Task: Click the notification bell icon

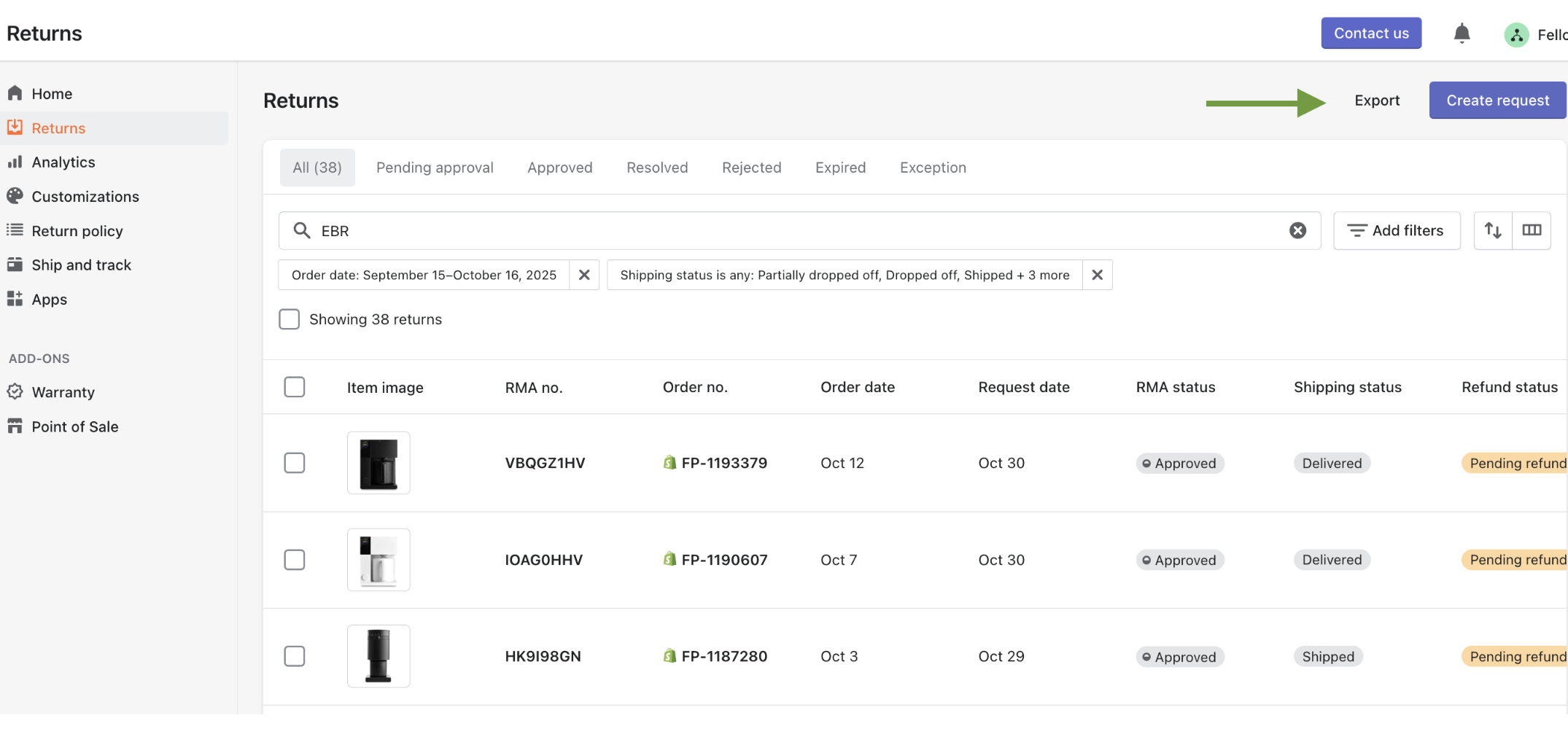Action: (x=1462, y=34)
